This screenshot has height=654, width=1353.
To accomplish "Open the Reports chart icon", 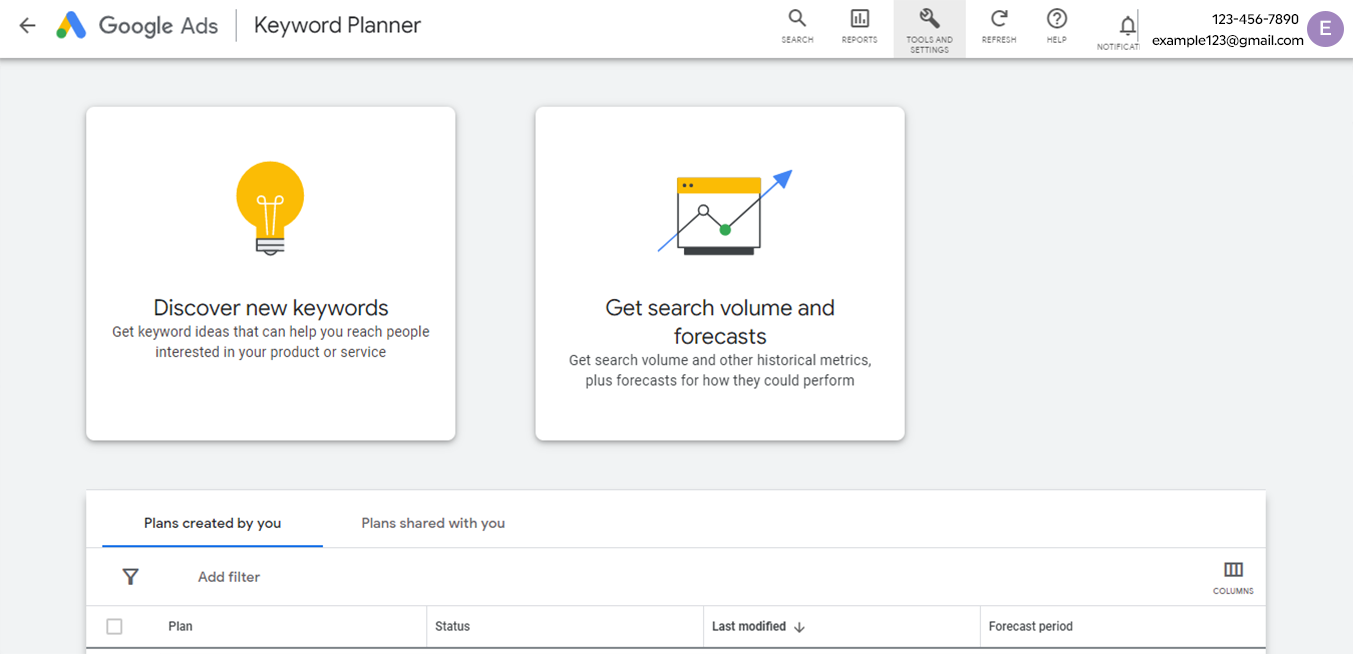I will click(x=859, y=26).
